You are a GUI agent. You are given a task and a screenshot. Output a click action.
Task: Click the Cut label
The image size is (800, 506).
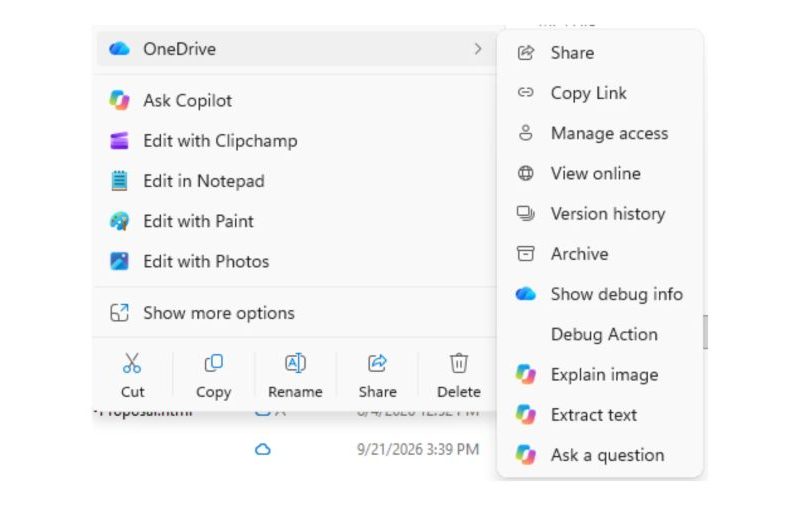(x=133, y=392)
